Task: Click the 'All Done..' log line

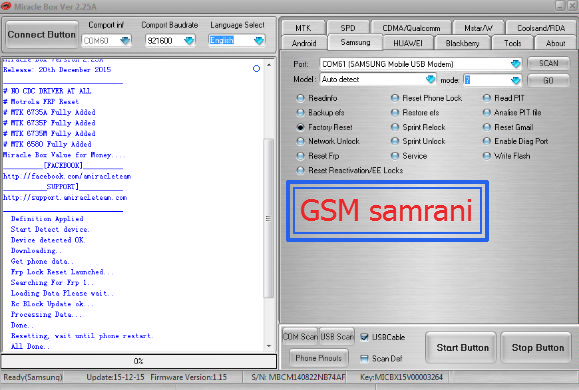Action: coord(30,346)
